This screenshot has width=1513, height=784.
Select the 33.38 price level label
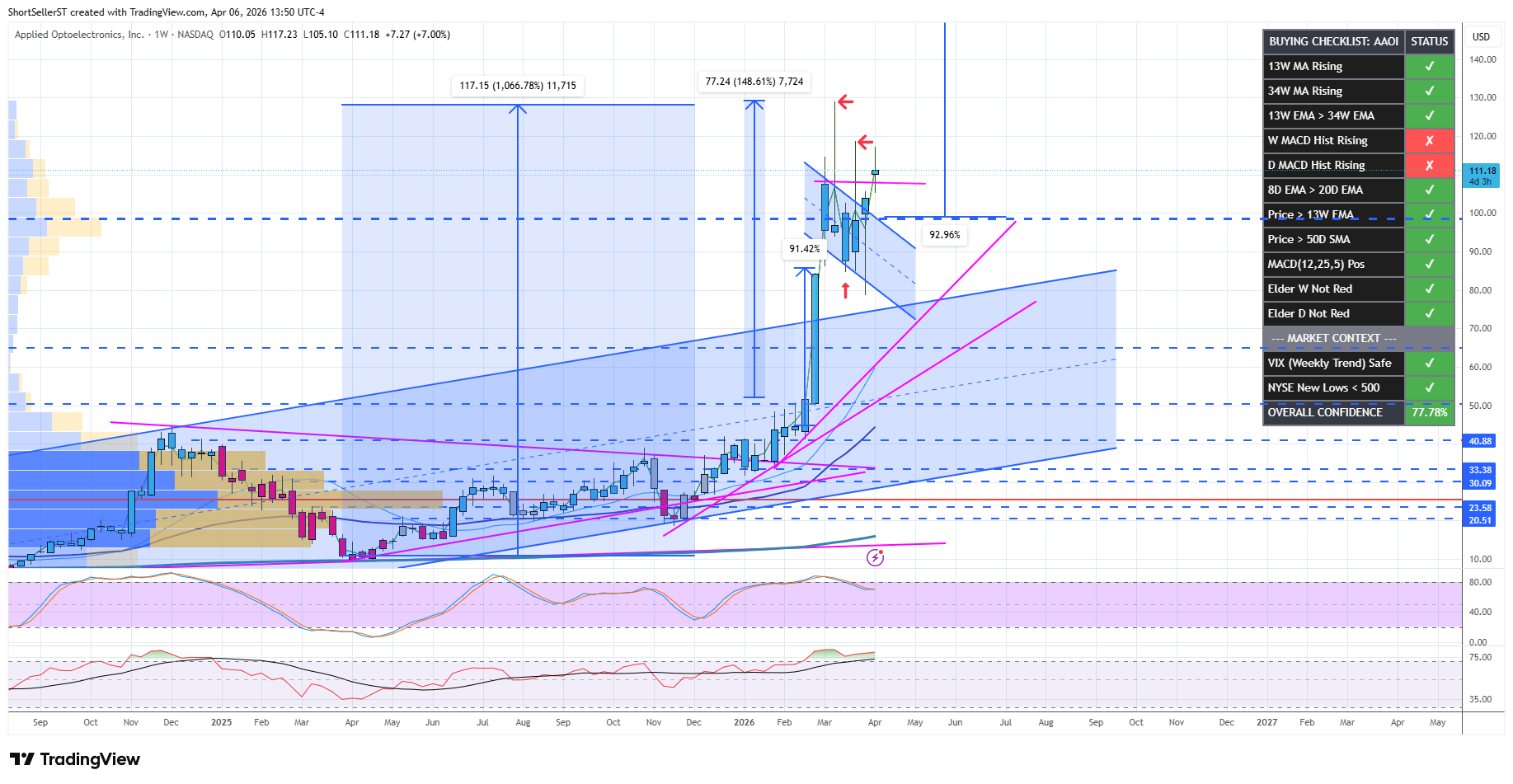tap(1480, 470)
